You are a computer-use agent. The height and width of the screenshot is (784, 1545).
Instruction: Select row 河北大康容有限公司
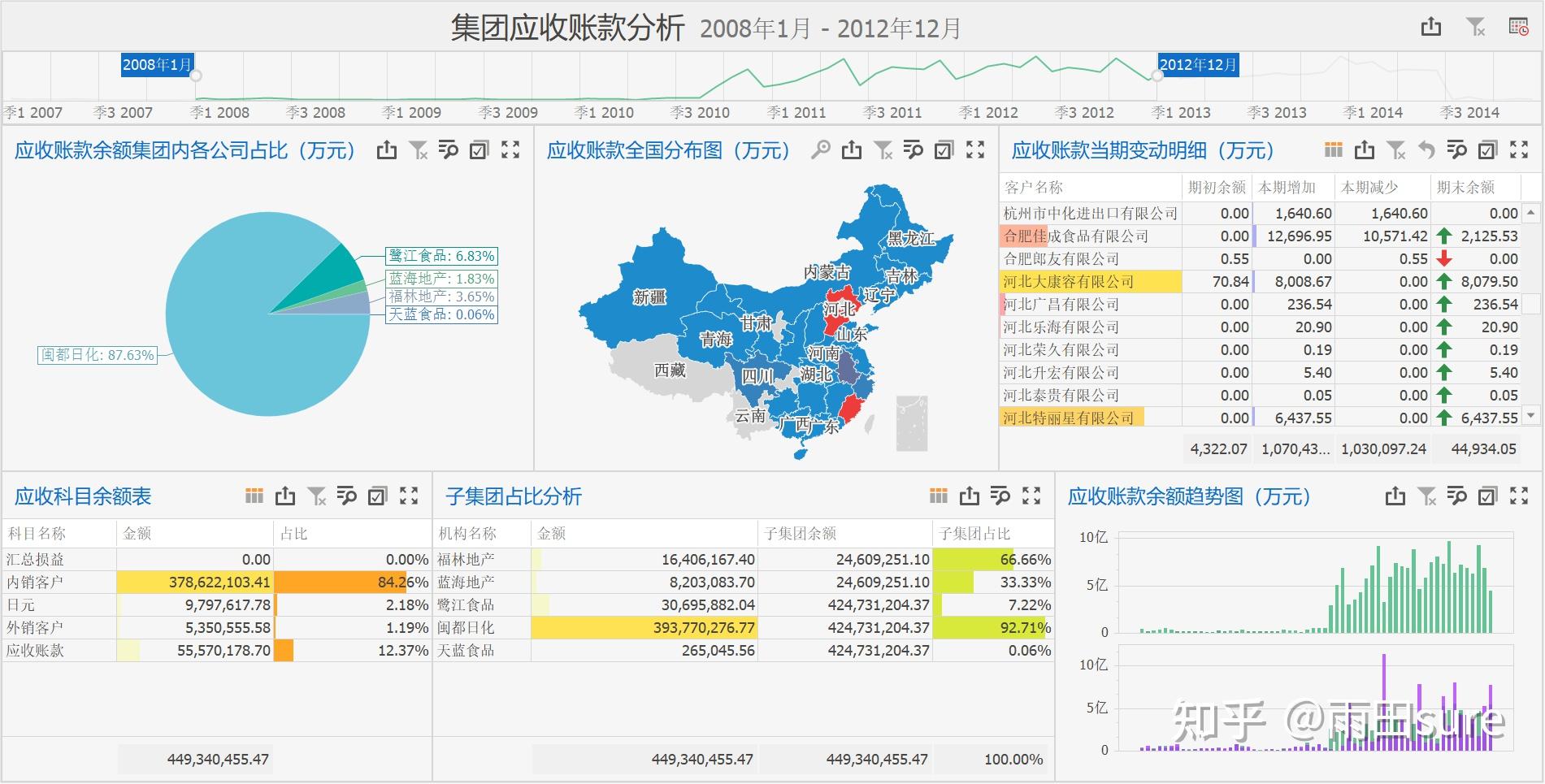coord(1261,282)
